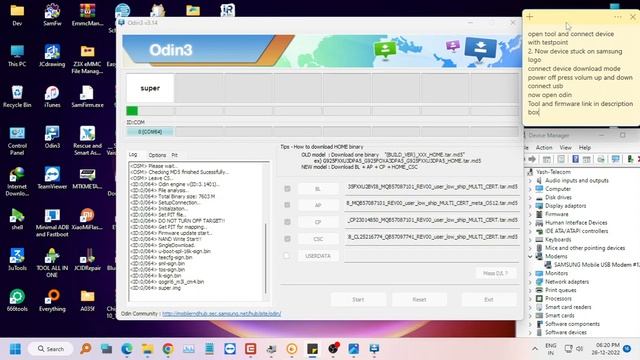Open the EmmcManager desktop icon

87,14
